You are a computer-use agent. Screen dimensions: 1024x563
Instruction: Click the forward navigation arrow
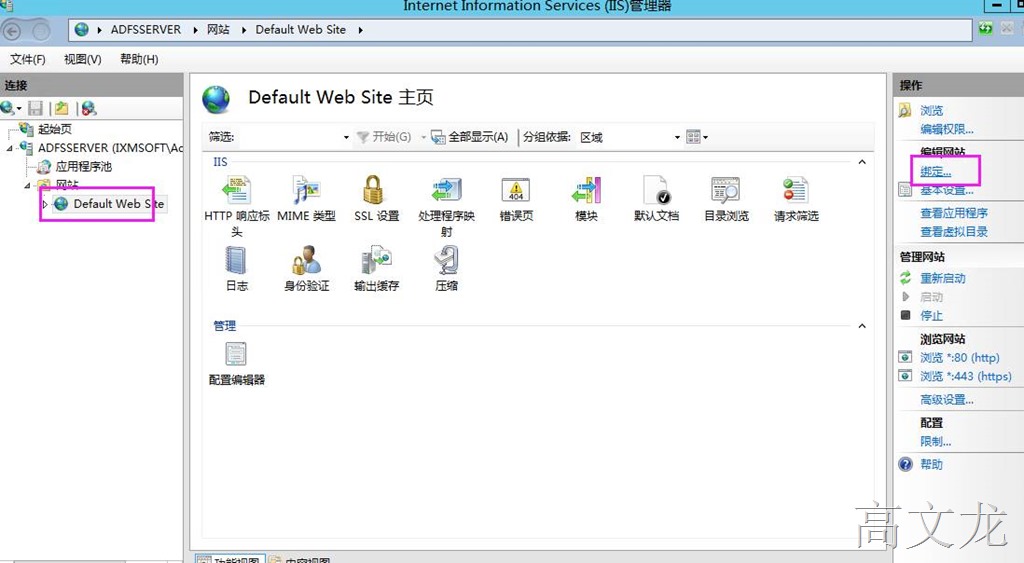pyautogui.click(x=41, y=31)
